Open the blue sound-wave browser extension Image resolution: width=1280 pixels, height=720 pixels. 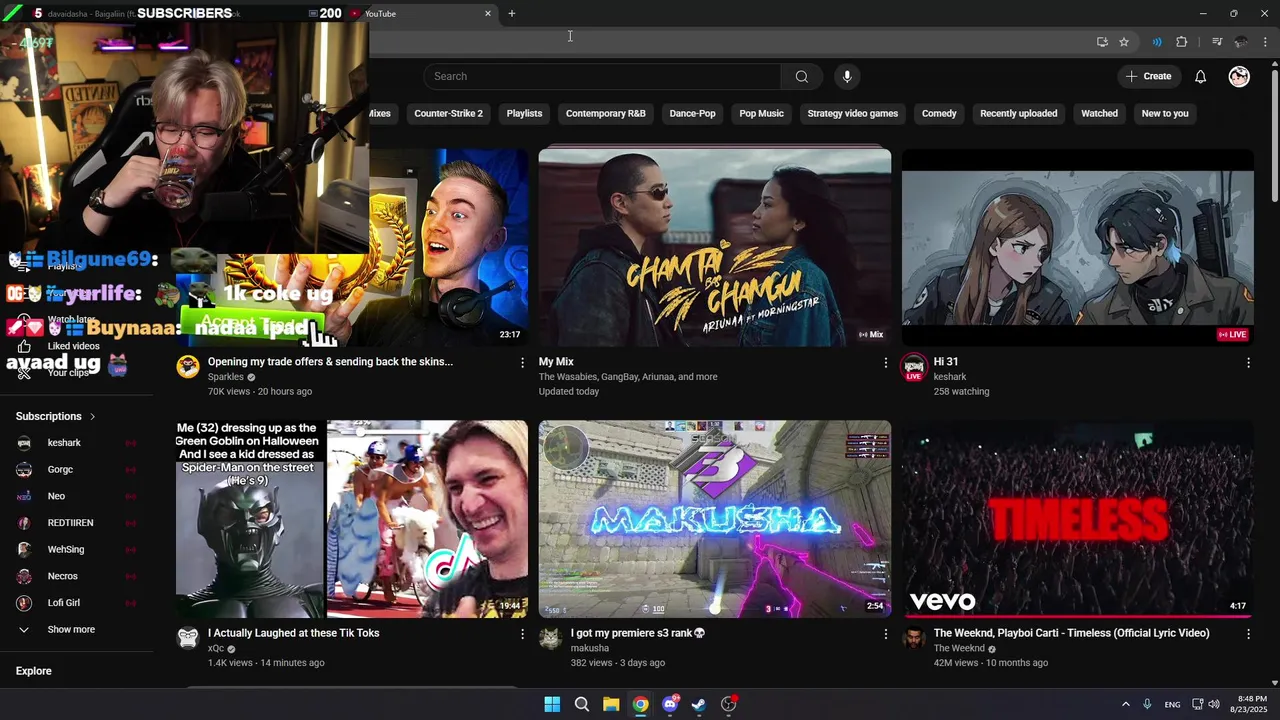pos(1157,42)
